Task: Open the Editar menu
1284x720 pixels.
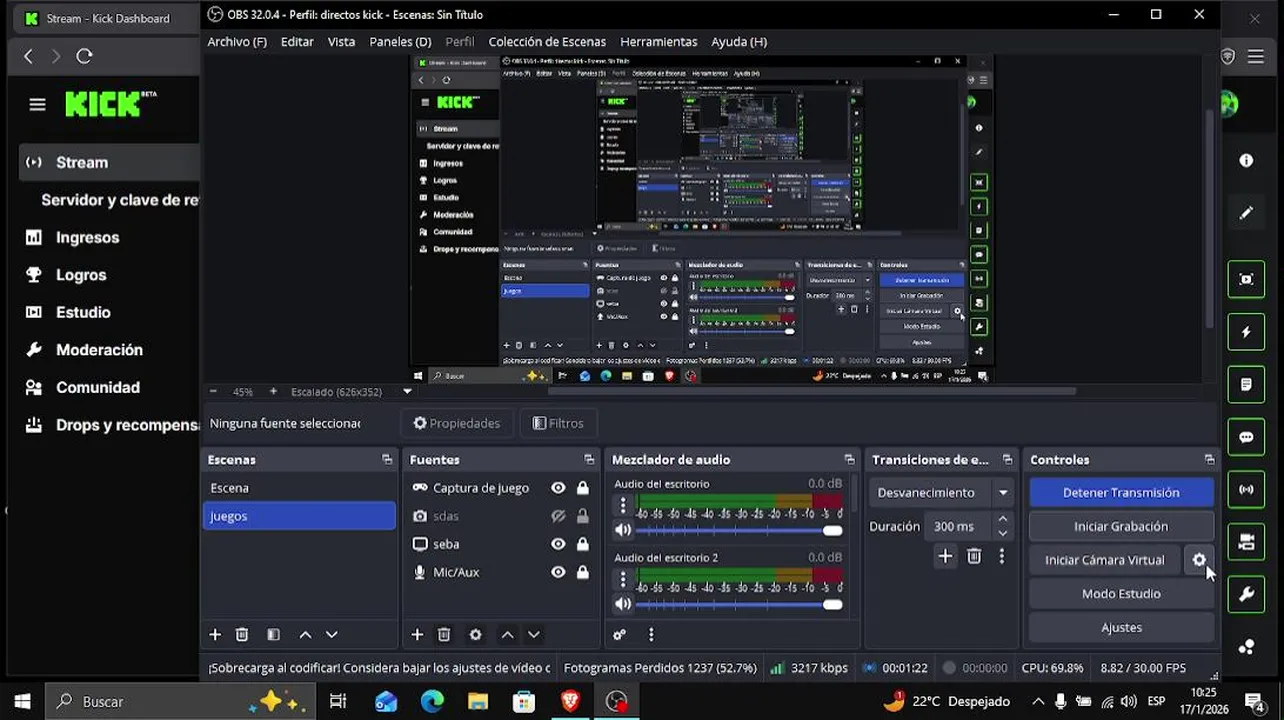Action: click(297, 42)
